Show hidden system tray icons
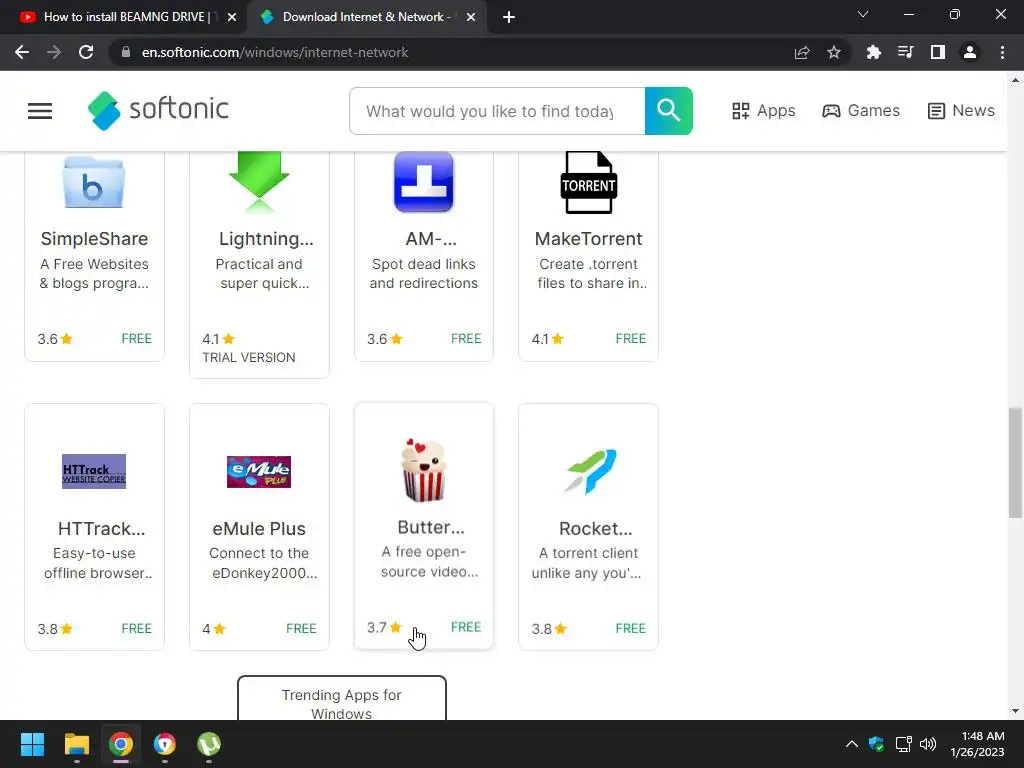 click(x=852, y=744)
